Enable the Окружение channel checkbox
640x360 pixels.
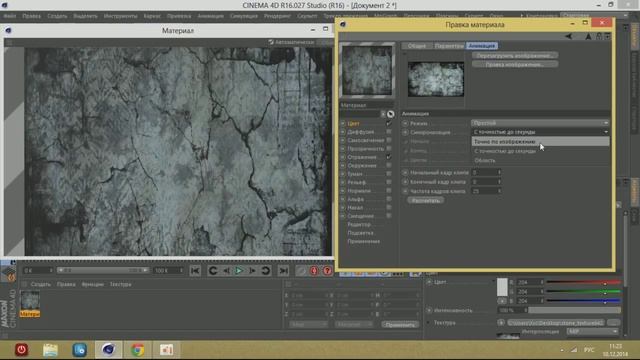(x=389, y=165)
